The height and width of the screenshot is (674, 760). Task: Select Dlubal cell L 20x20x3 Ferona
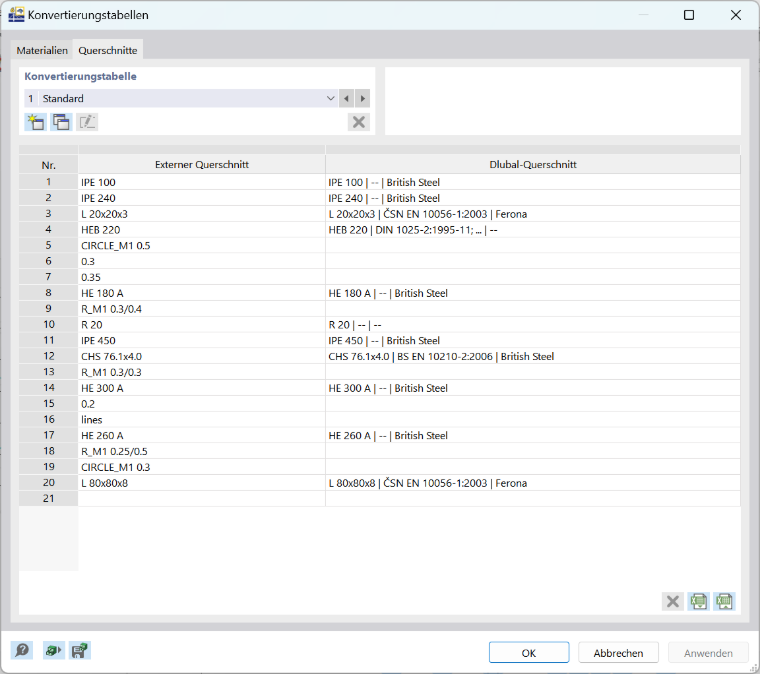pyautogui.click(x=533, y=214)
